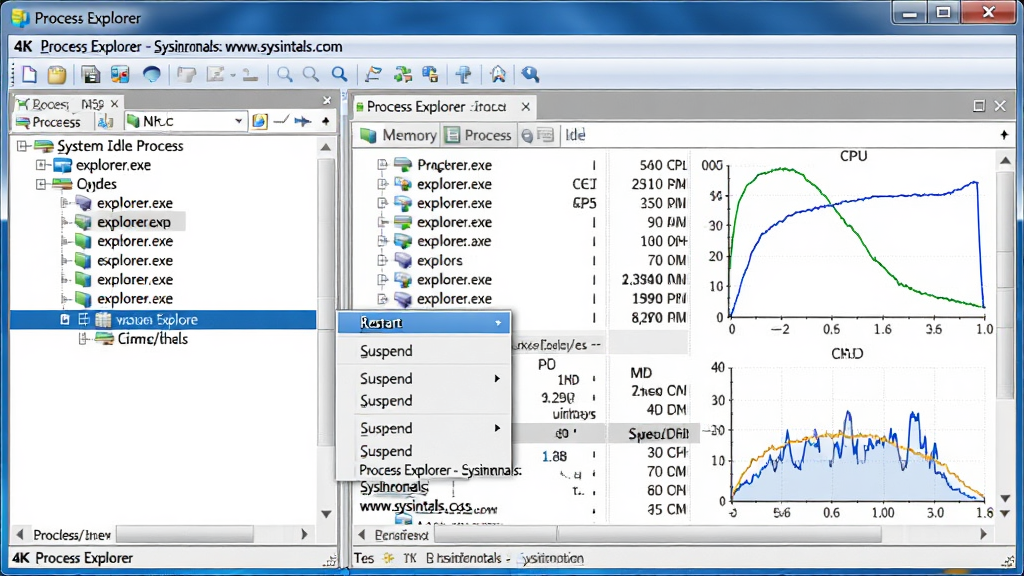The image size is (1024, 576).
Task: Close the left panel with its X
Action: click(x=327, y=100)
